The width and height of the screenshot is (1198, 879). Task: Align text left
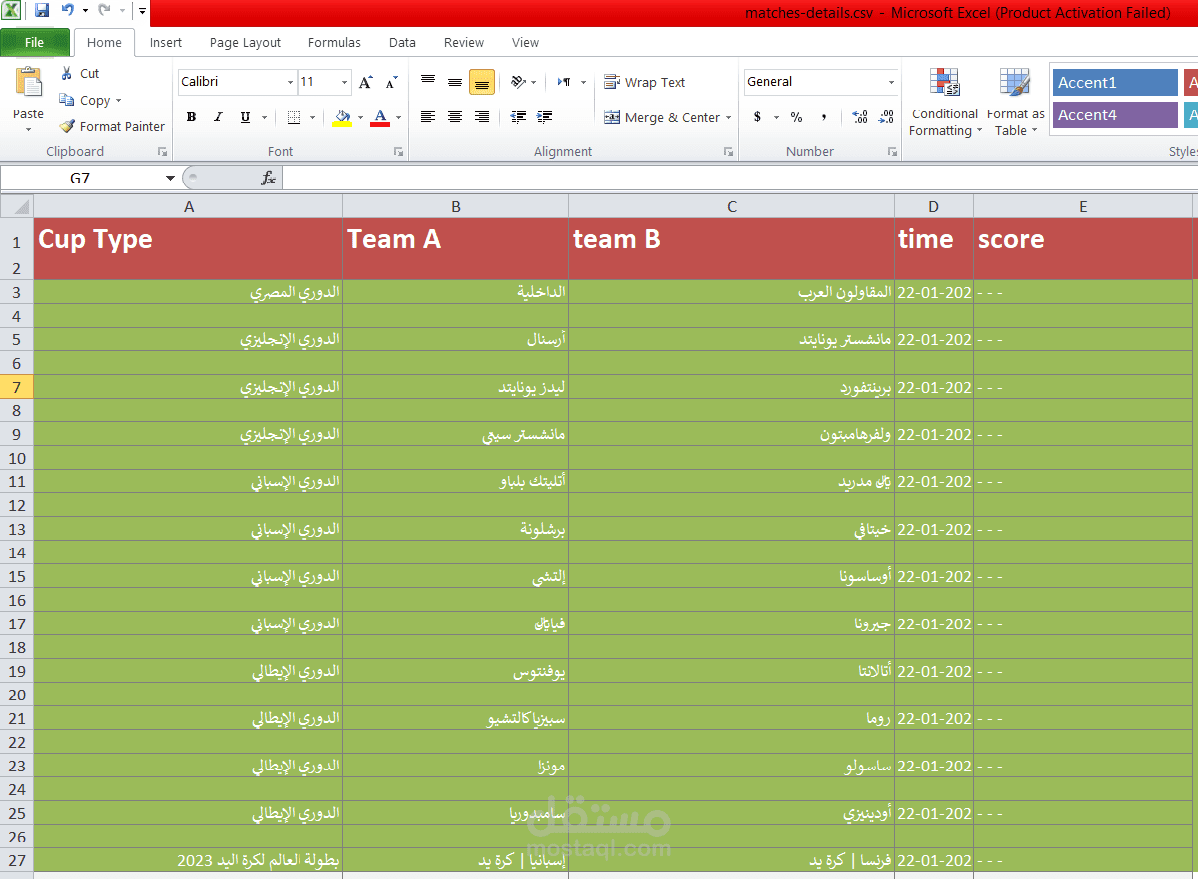click(x=428, y=117)
